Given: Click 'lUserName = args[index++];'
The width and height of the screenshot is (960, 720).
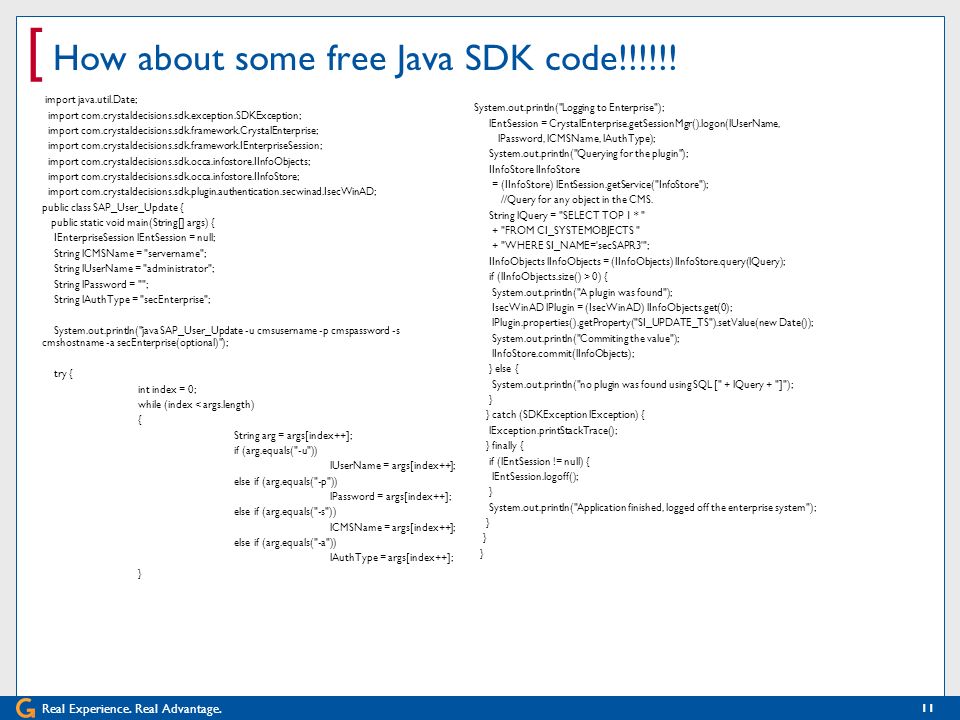Looking at the screenshot, I should click(393, 466).
